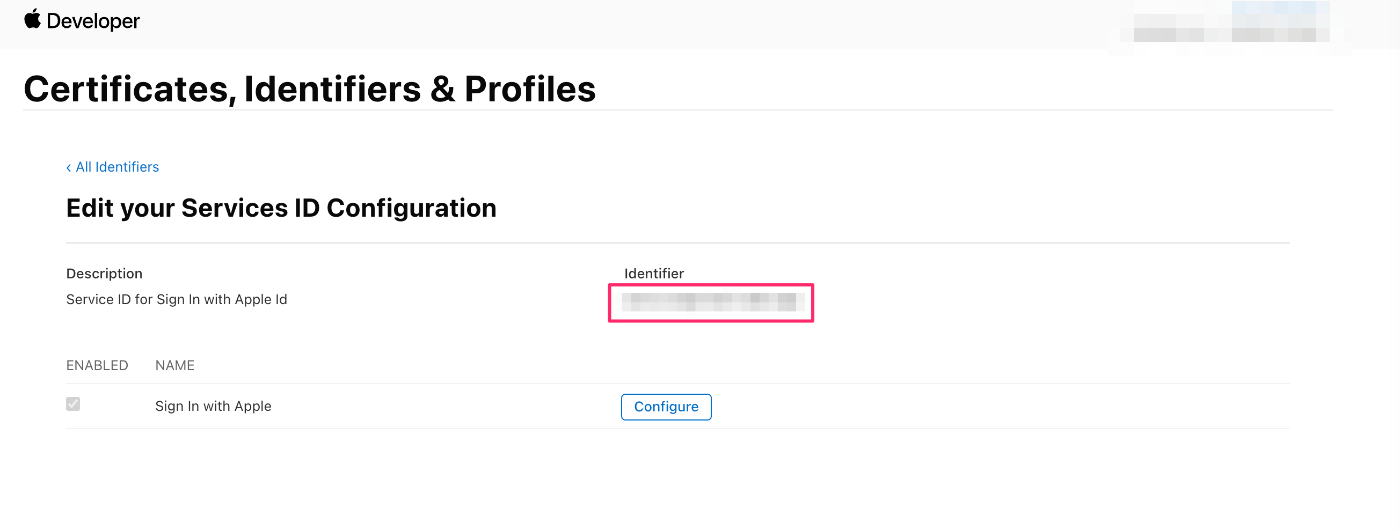Viewport: 1400px width, 531px height.
Task: Click Edit your Services ID Configuration heading
Action: coord(281,208)
